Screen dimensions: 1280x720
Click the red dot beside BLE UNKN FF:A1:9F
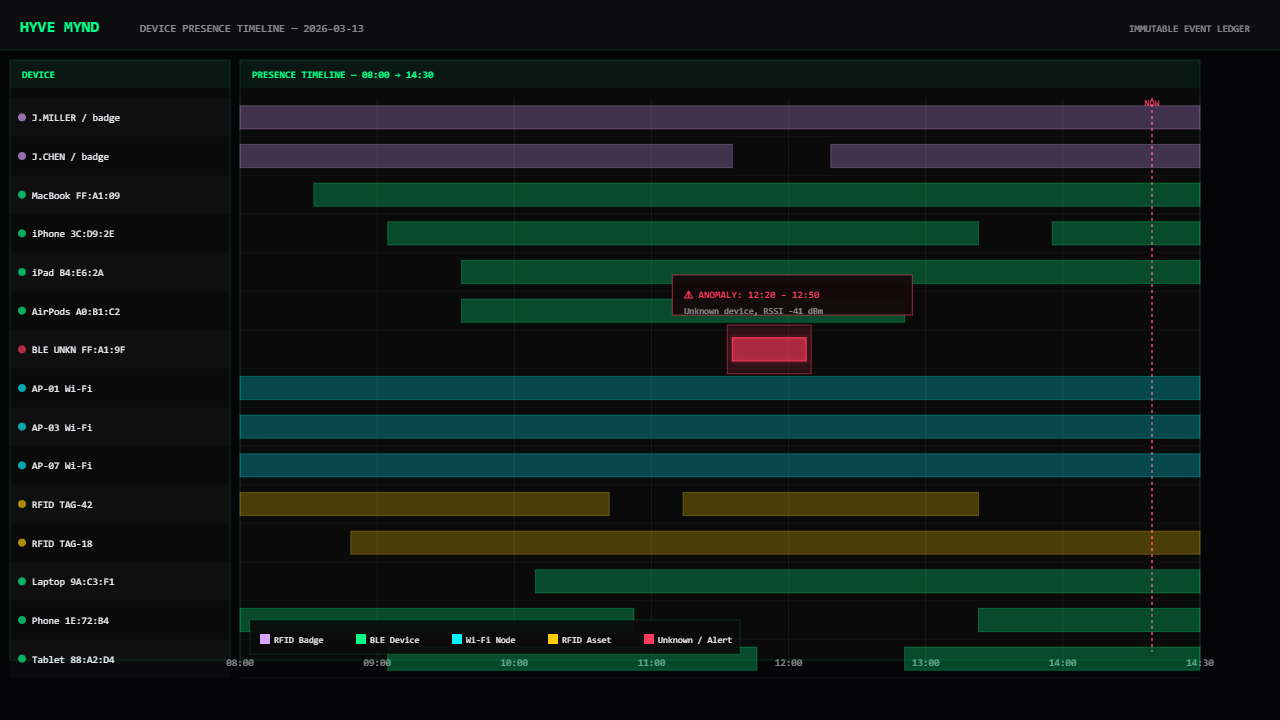click(x=22, y=350)
